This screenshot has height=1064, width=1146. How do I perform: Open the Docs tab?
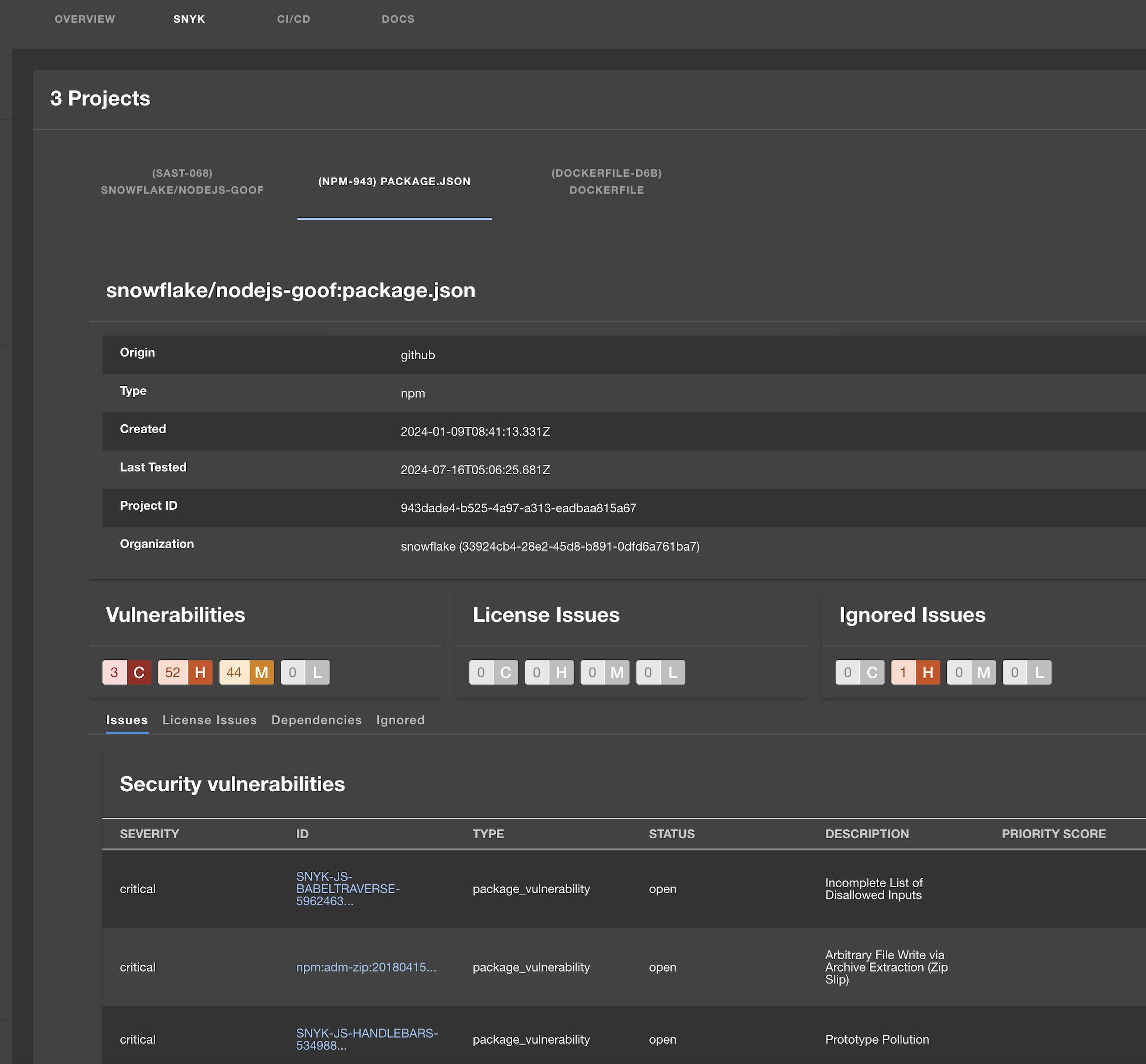tap(398, 19)
